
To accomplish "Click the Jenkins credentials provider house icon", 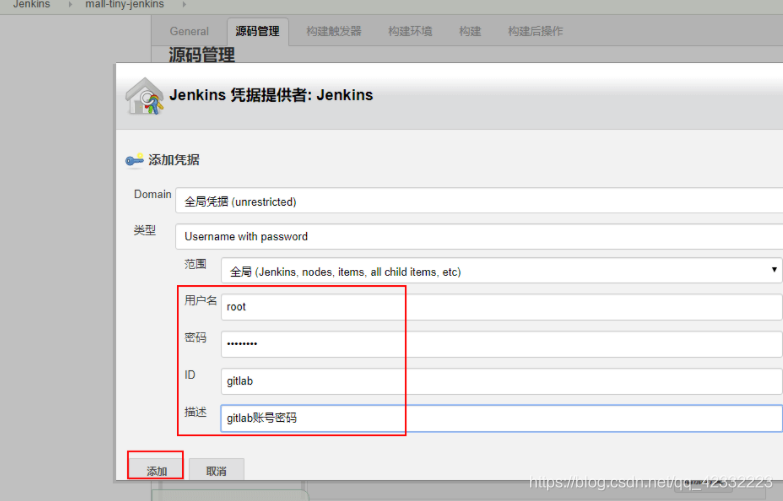I will 144,96.
